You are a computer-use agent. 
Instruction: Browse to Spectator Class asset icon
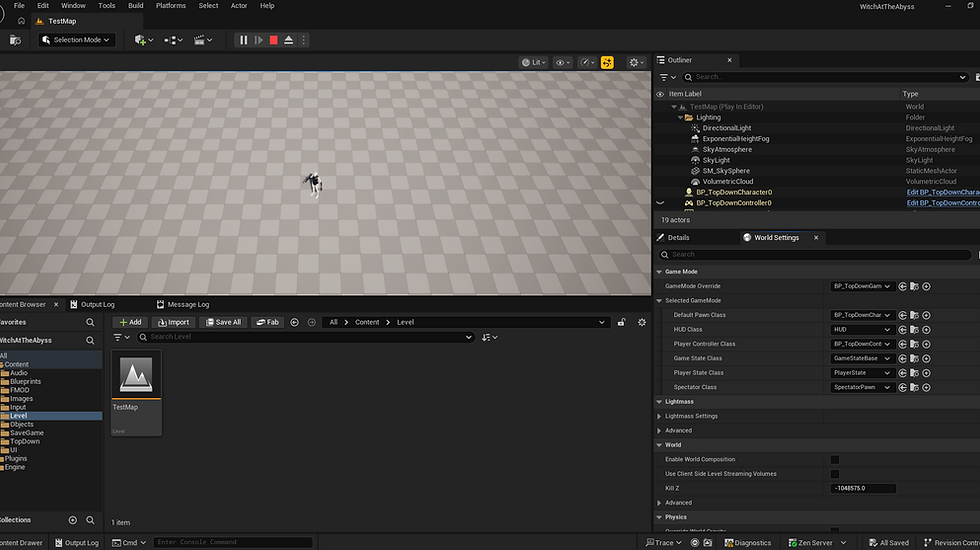click(914, 388)
